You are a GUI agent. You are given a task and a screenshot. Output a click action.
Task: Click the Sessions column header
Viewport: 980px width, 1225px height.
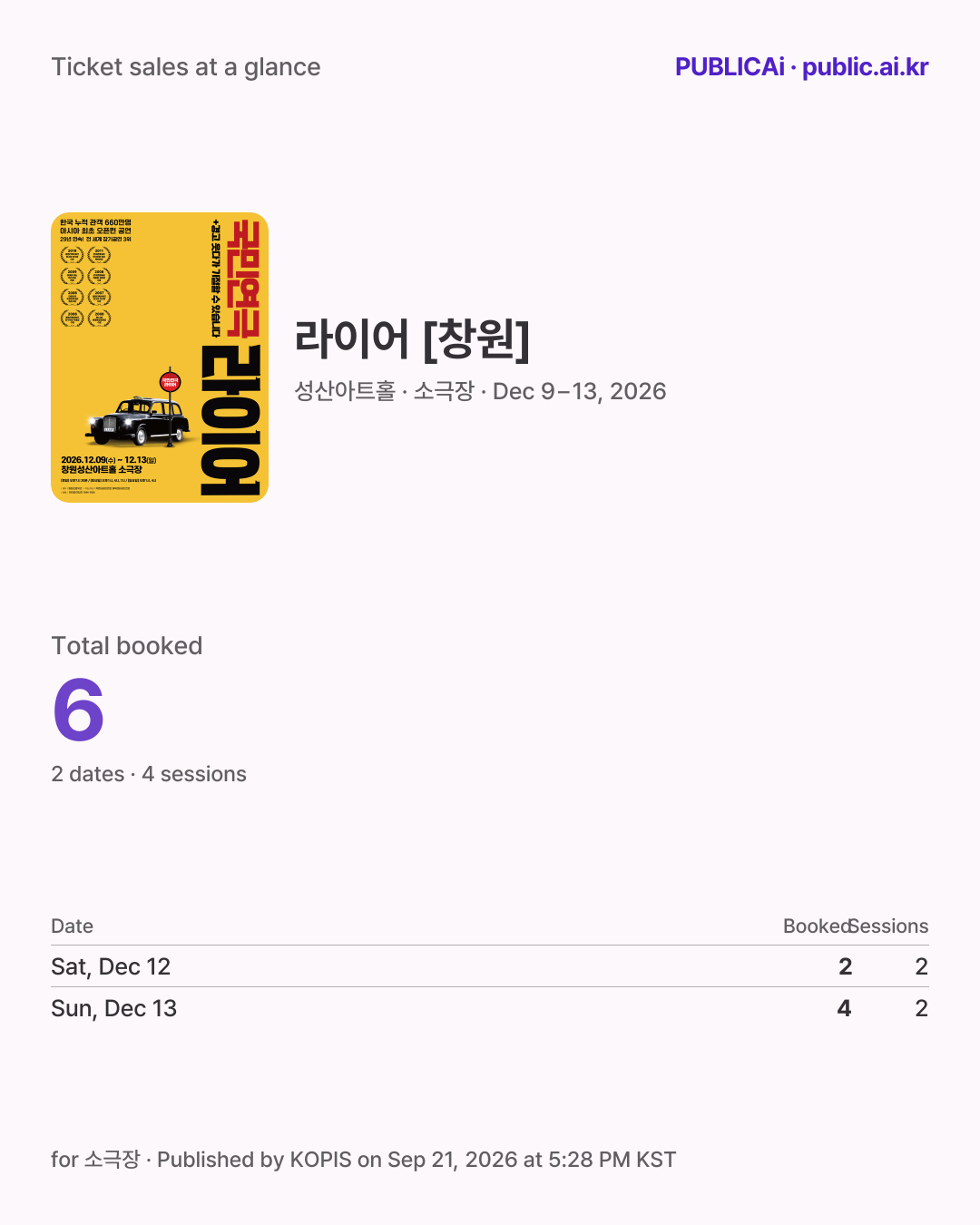pos(888,926)
